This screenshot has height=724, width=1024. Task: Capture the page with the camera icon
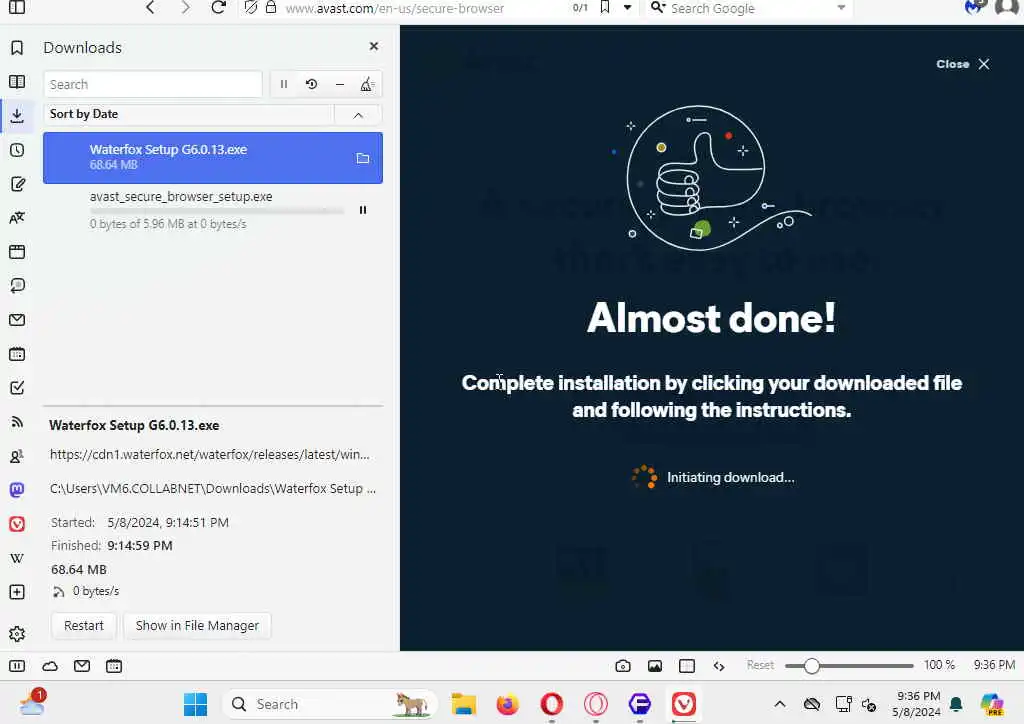click(623, 666)
